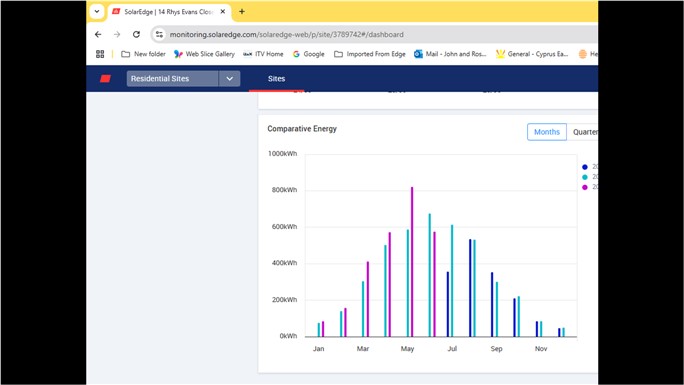Toggle the magenta legend series
The image size is (684, 385).
pyautogui.click(x=585, y=187)
